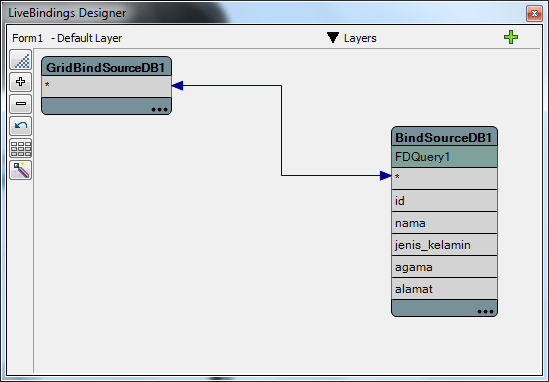Viewport: 549px width, 382px height.
Task: Select the nama field row
Action: 444,223
